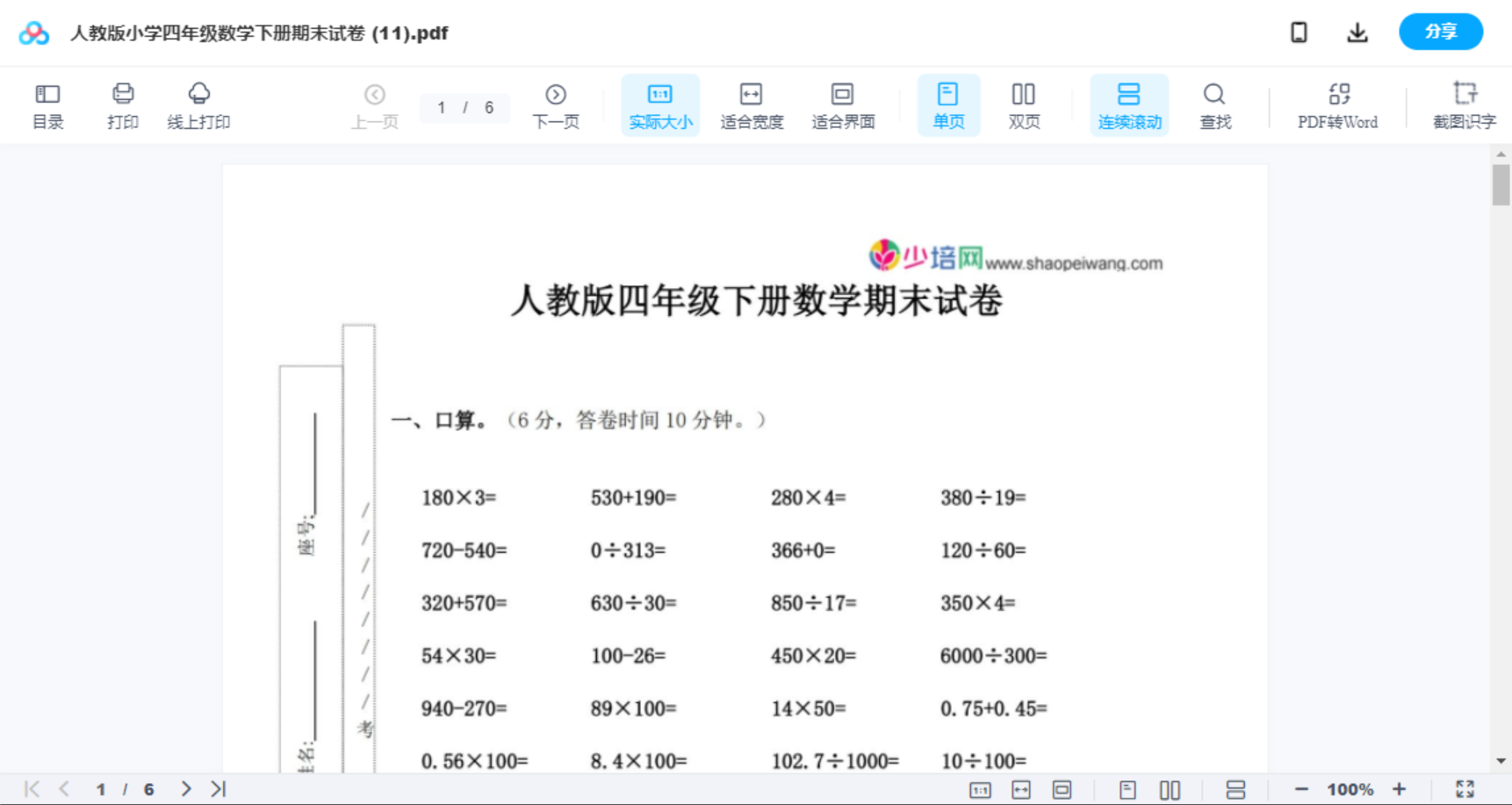Open the 查找 search tool
This screenshot has height=805, width=1512.
1214,104
